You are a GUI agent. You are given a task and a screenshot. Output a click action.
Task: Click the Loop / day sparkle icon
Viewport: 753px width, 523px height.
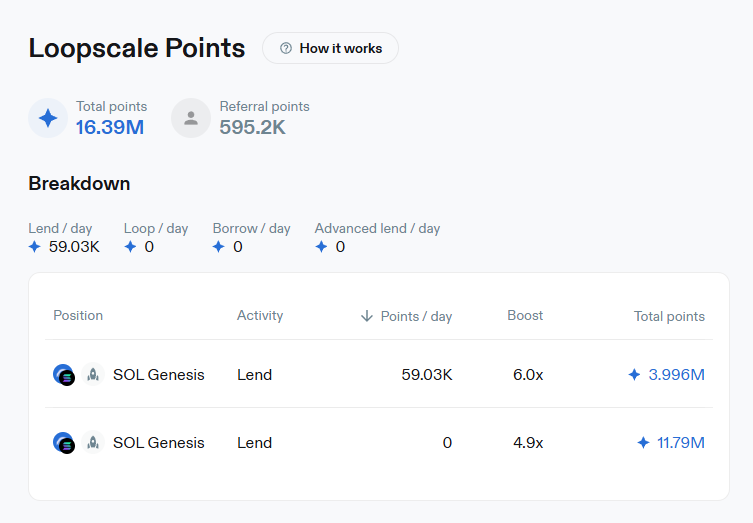coord(130,247)
